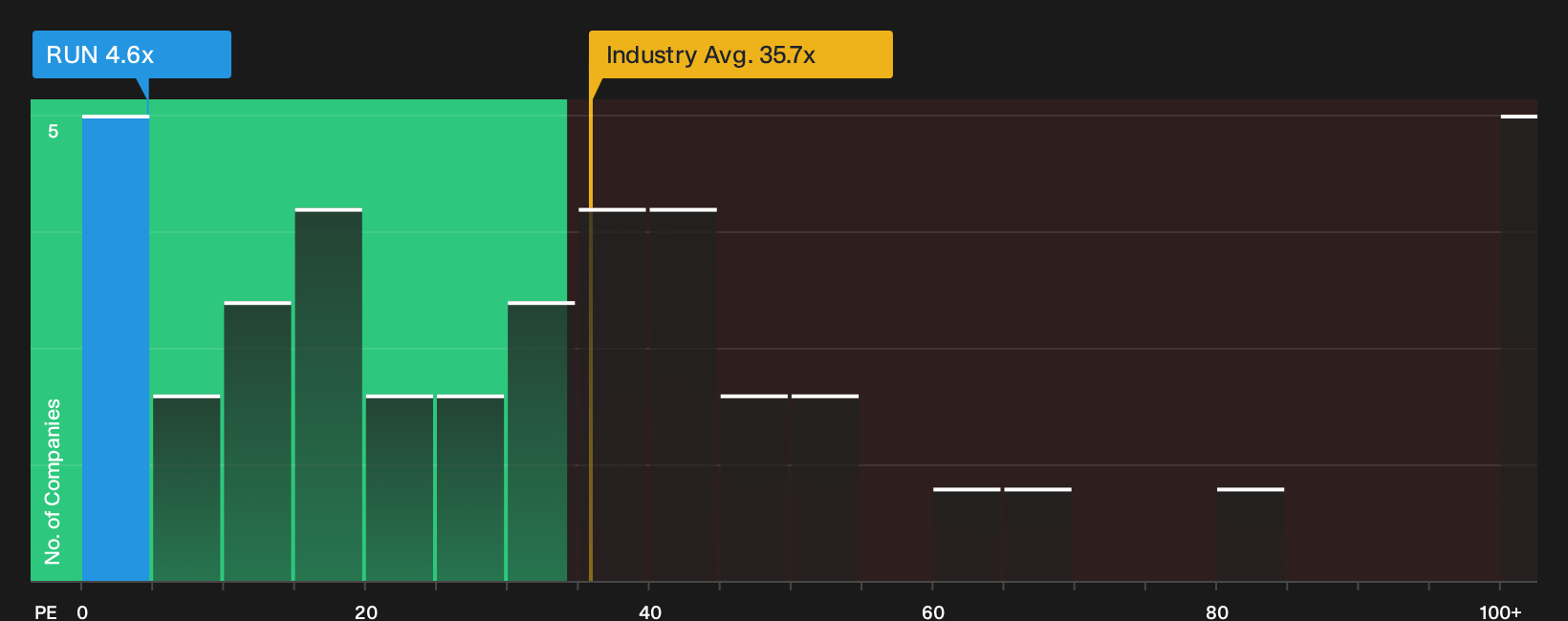Select the short bar at PE 80-85
Viewport: 1568px width, 621px height.
pos(1251,535)
